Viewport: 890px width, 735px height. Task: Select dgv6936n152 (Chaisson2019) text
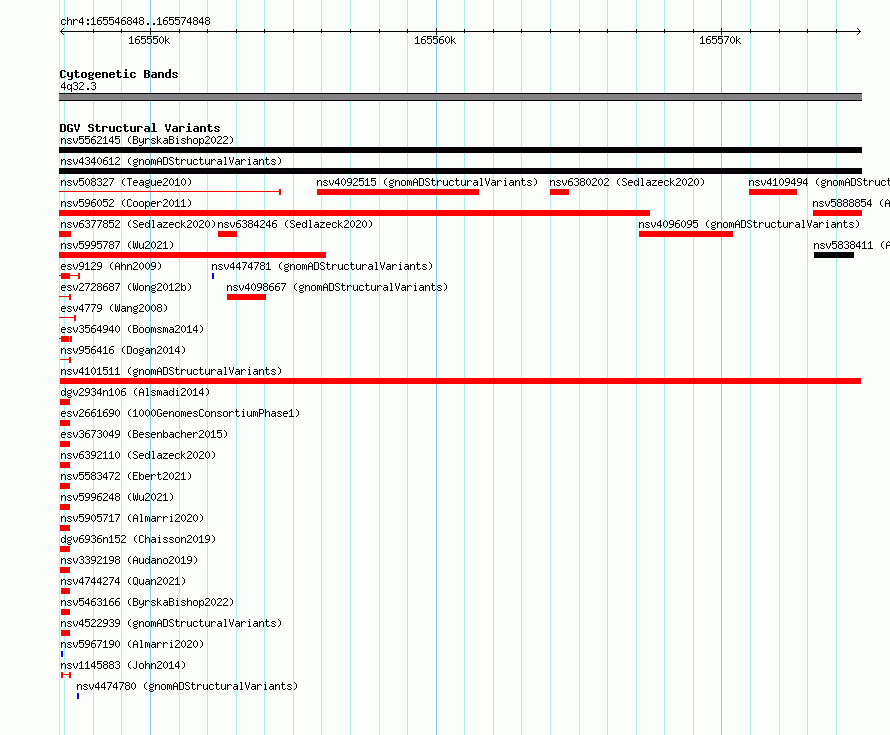(x=138, y=539)
